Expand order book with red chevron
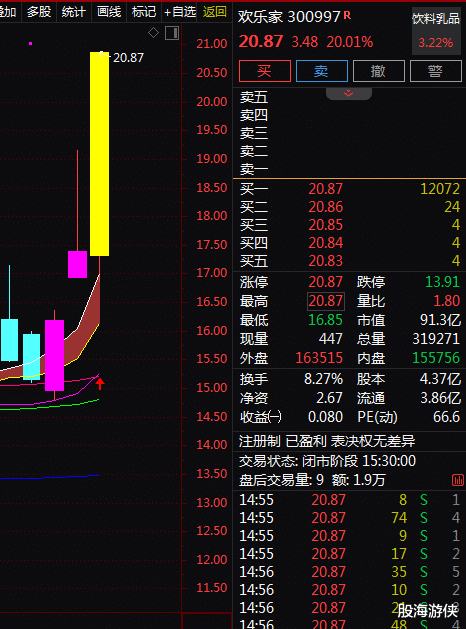The width and height of the screenshot is (466, 629). click(x=348, y=94)
